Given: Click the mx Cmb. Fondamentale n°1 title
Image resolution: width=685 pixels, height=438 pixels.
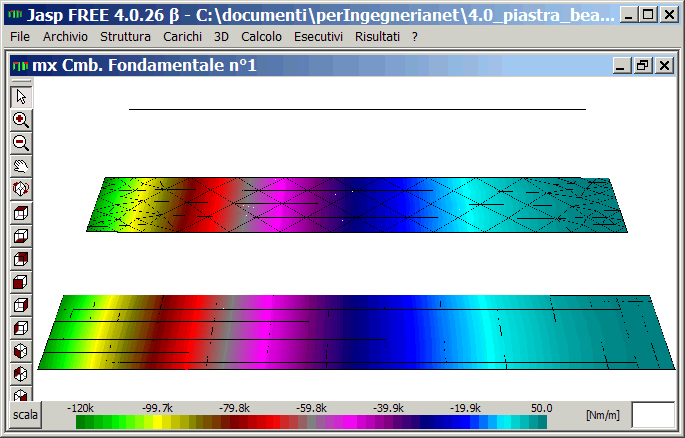Looking at the screenshot, I should 144,66.
